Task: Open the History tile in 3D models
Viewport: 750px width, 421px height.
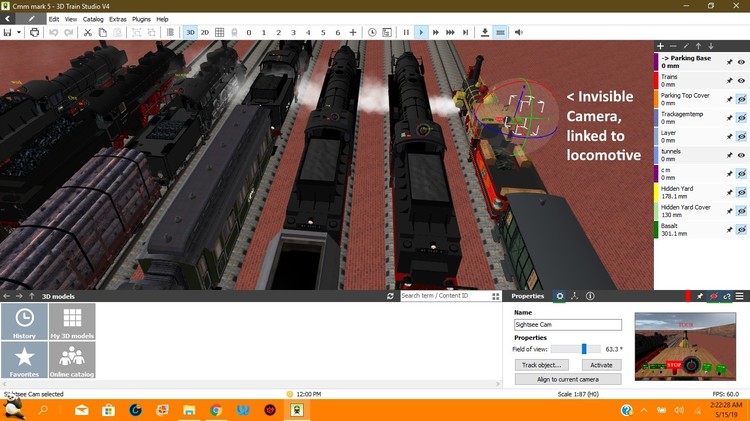Action: tap(24, 322)
